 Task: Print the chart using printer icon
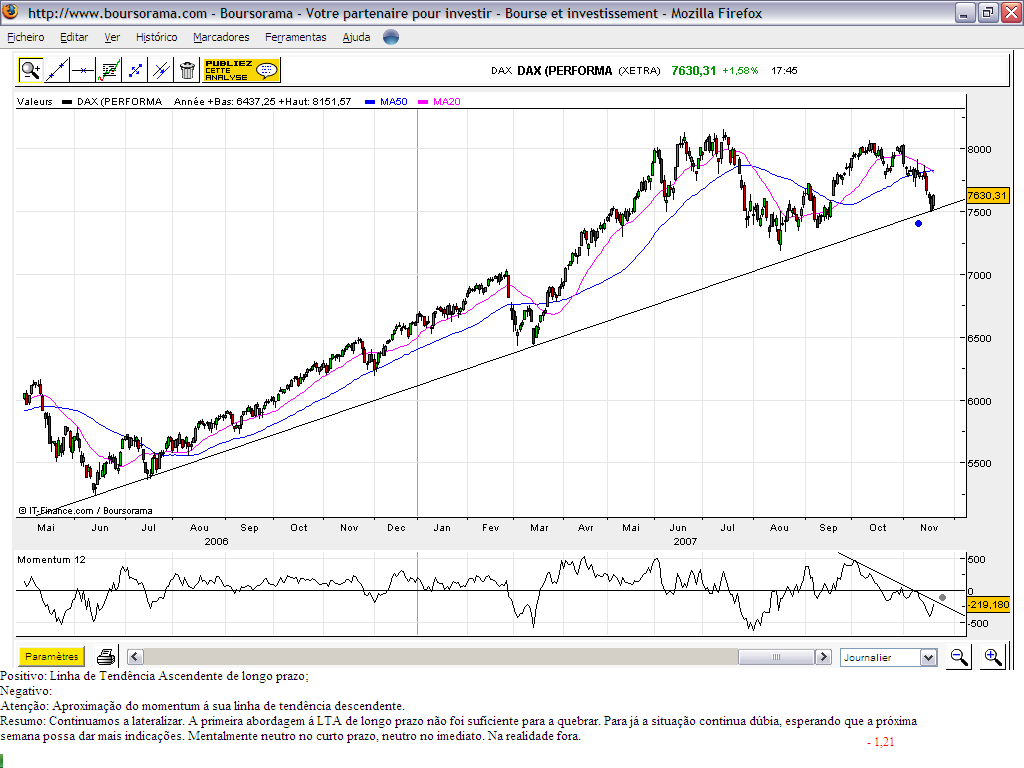tap(106, 656)
